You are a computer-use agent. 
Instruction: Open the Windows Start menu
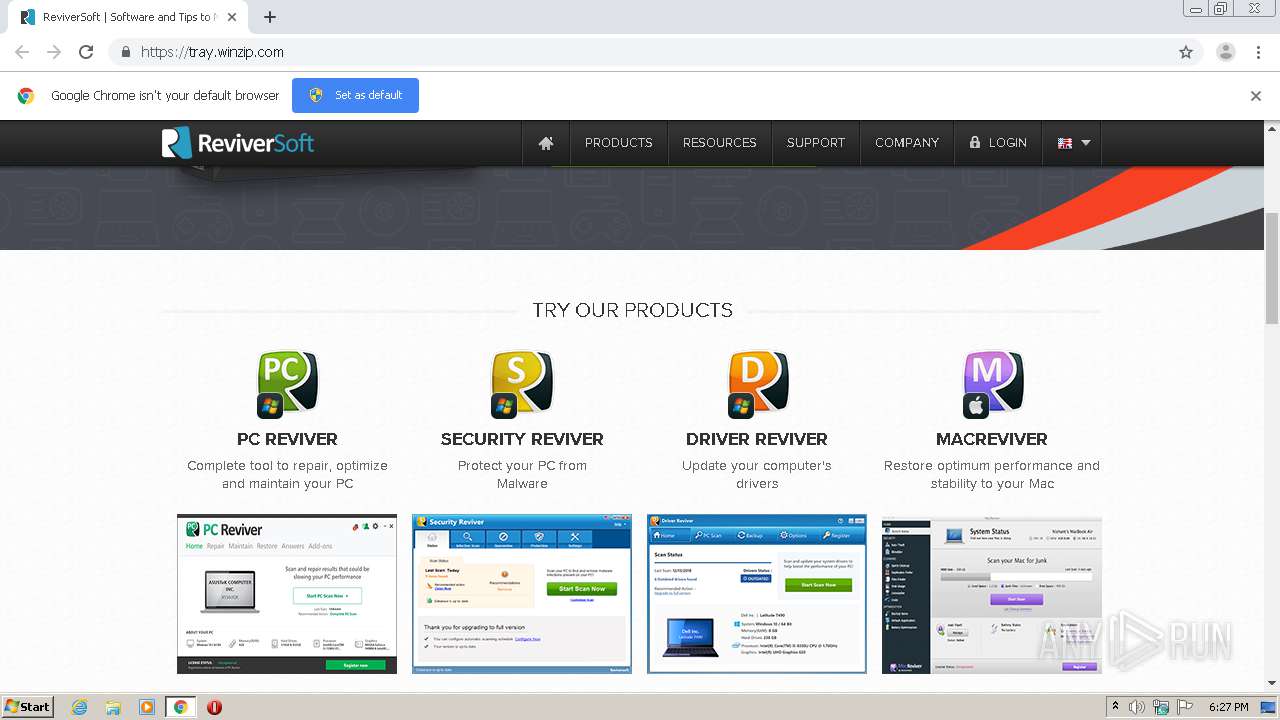28,707
